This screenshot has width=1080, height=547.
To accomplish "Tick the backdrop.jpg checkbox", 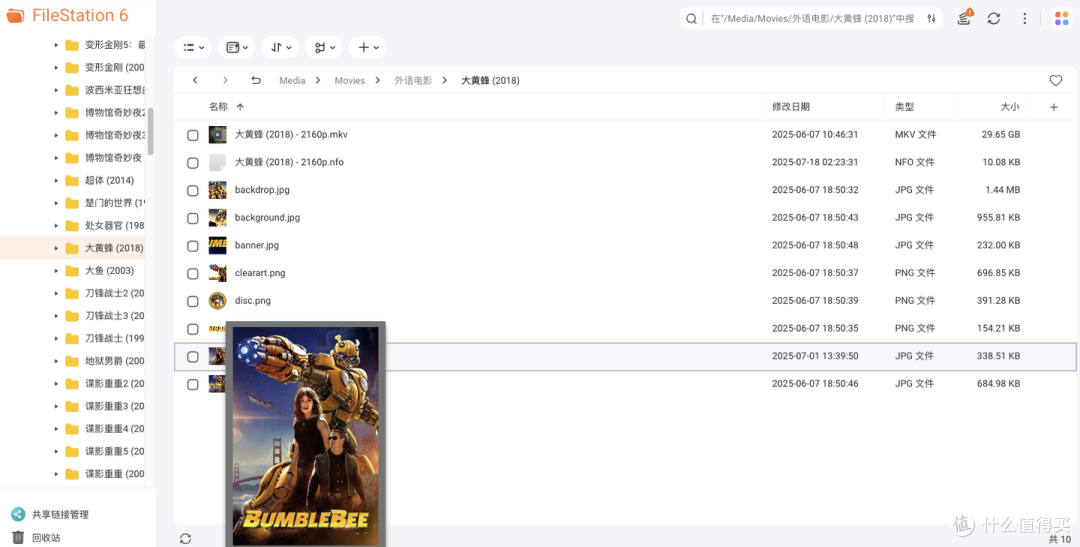I will tap(193, 190).
